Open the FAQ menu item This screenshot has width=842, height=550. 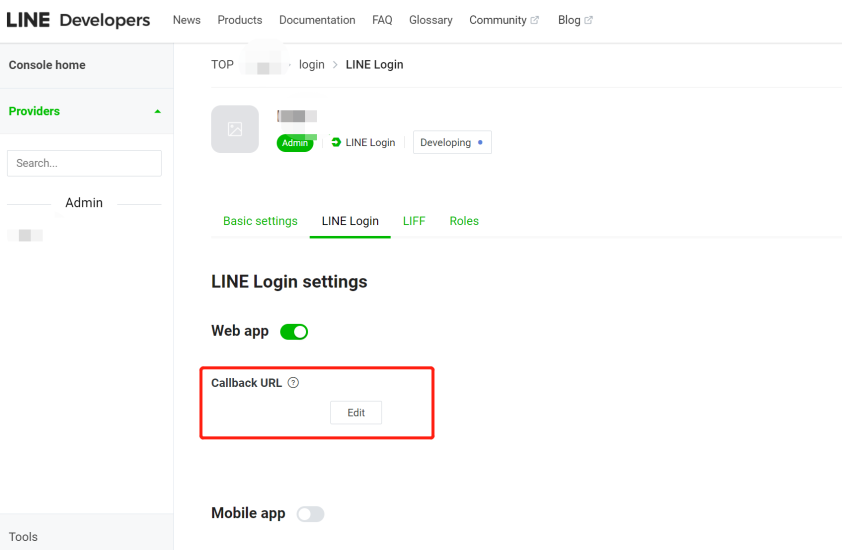pyautogui.click(x=382, y=20)
